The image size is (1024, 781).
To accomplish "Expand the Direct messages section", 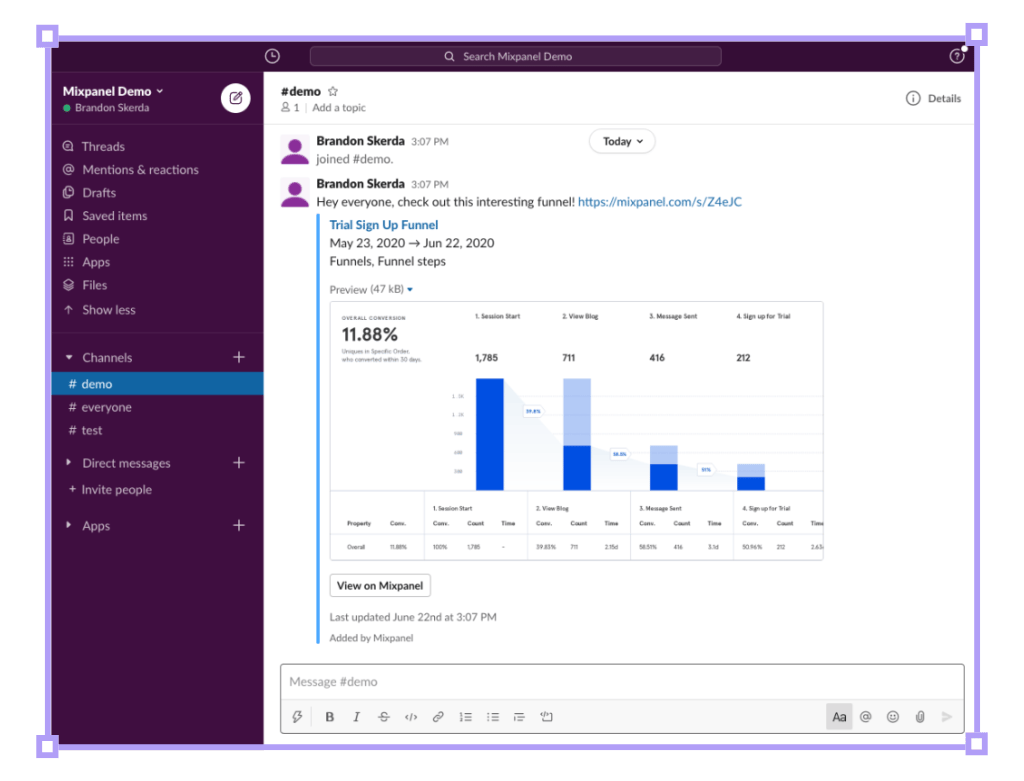I will pos(69,462).
